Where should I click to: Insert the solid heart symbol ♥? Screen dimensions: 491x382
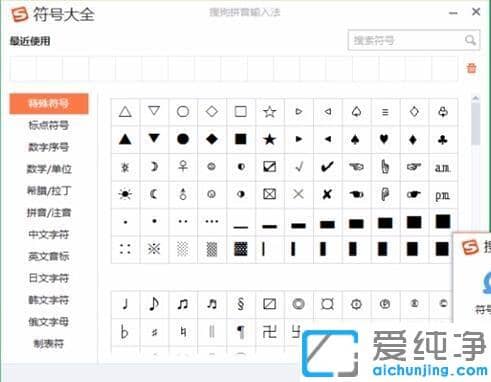click(x=384, y=139)
